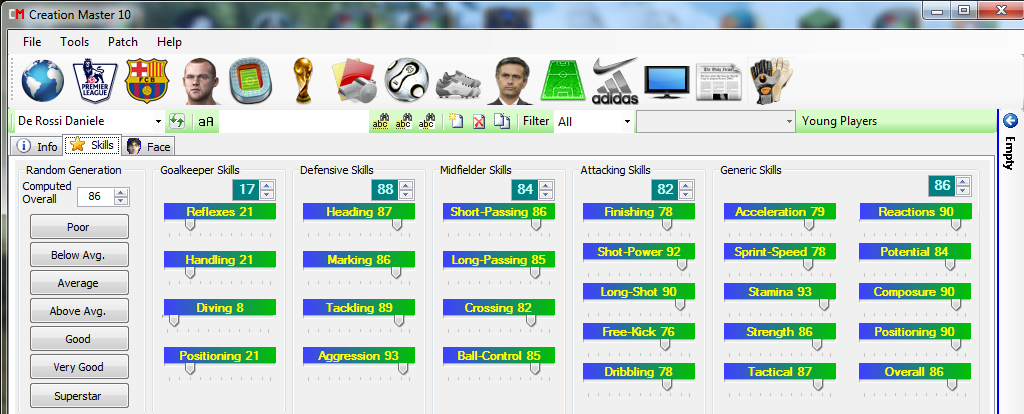Select the FC Barcelona teams icon

pyautogui.click(x=148, y=80)
